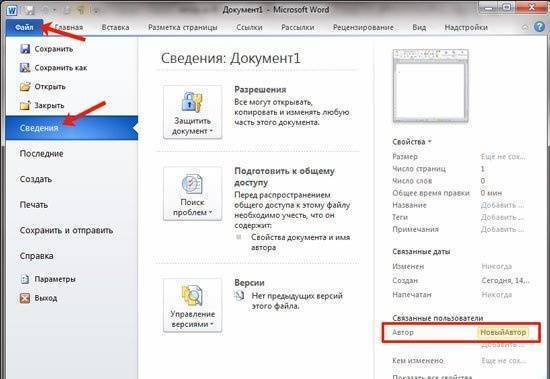
Task: Click the Выход red X icon
Action: tap(25, 298)
